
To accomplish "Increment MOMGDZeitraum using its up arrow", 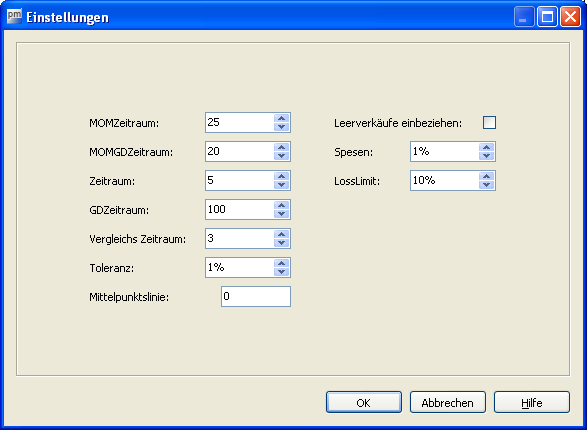I will tap(282, 147).
